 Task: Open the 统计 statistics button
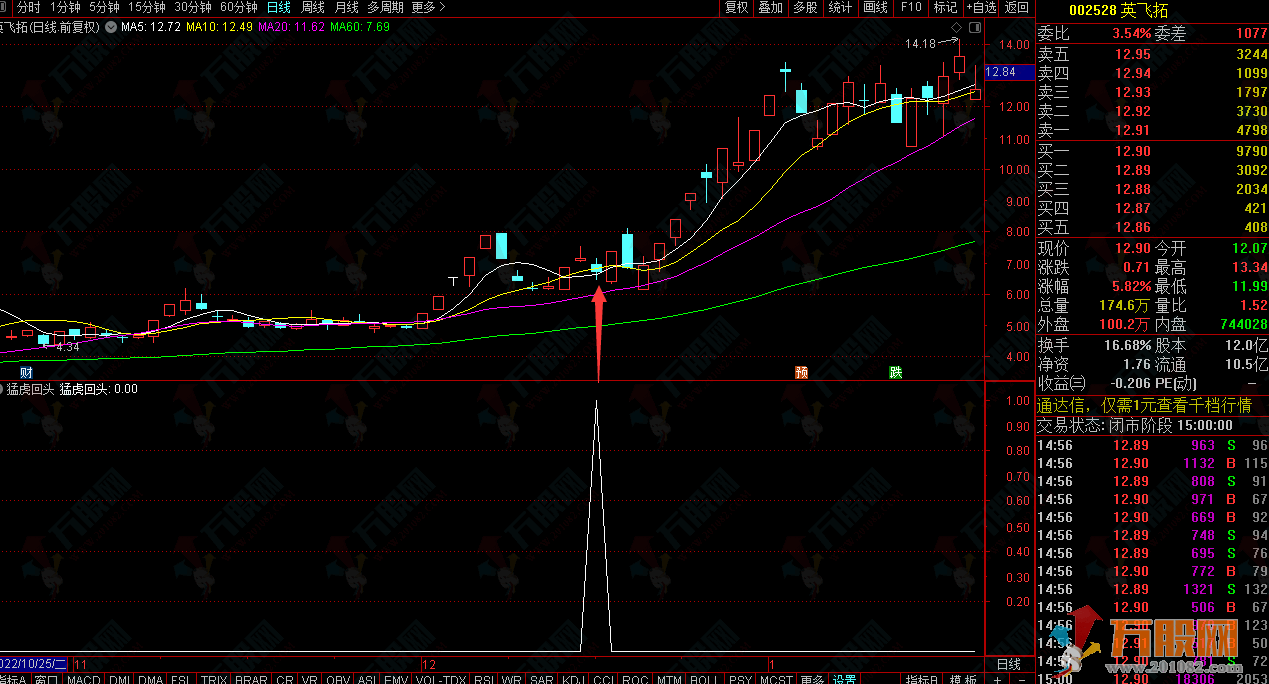[841, 7]
